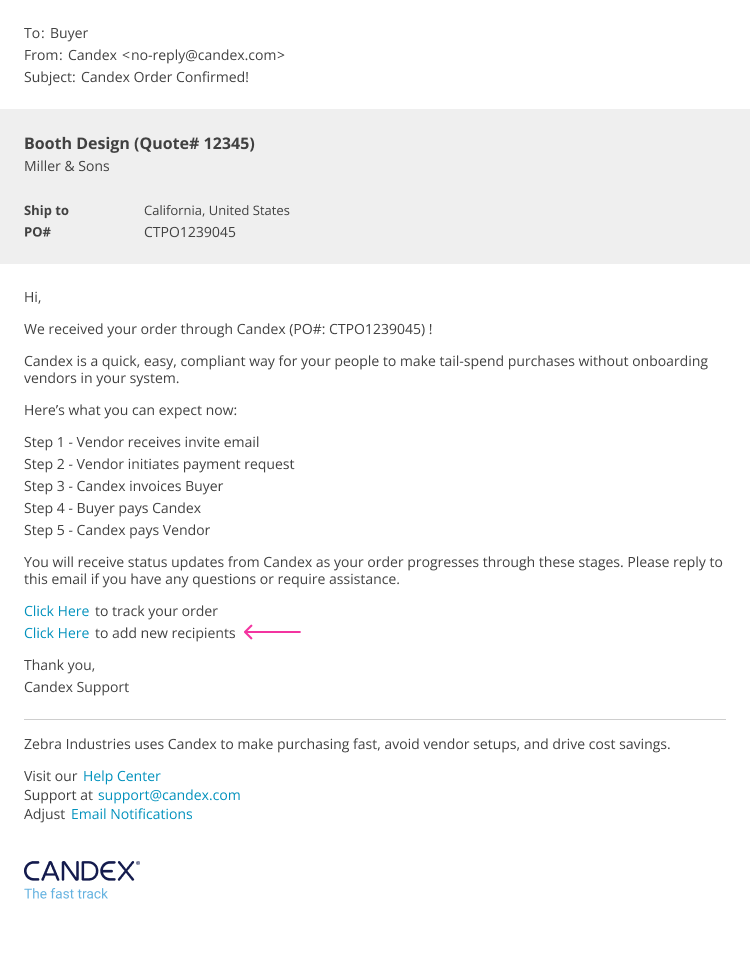Image resolution: width=750 pixels, height=972 pixels.
Task: Click the support@candex.com email link
Action: (x=169, y=795)
